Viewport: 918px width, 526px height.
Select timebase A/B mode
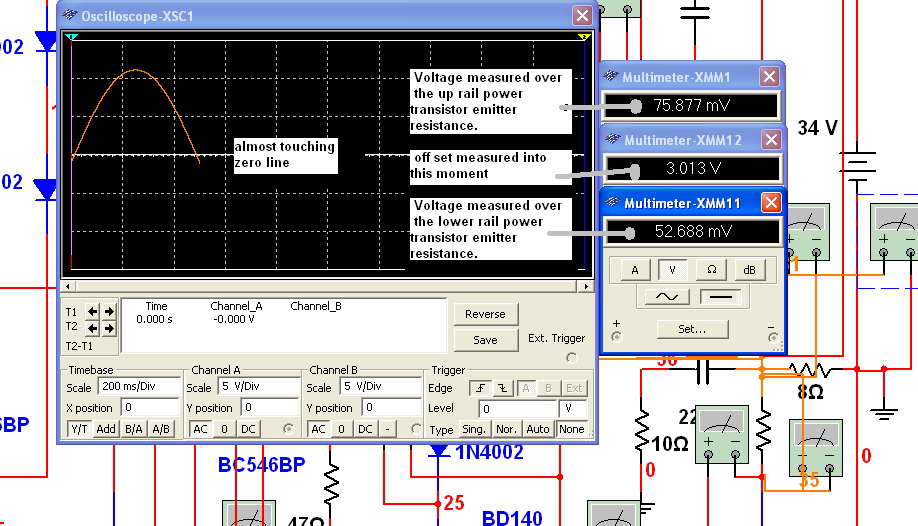pyautogui.click(x=161, y=429)
